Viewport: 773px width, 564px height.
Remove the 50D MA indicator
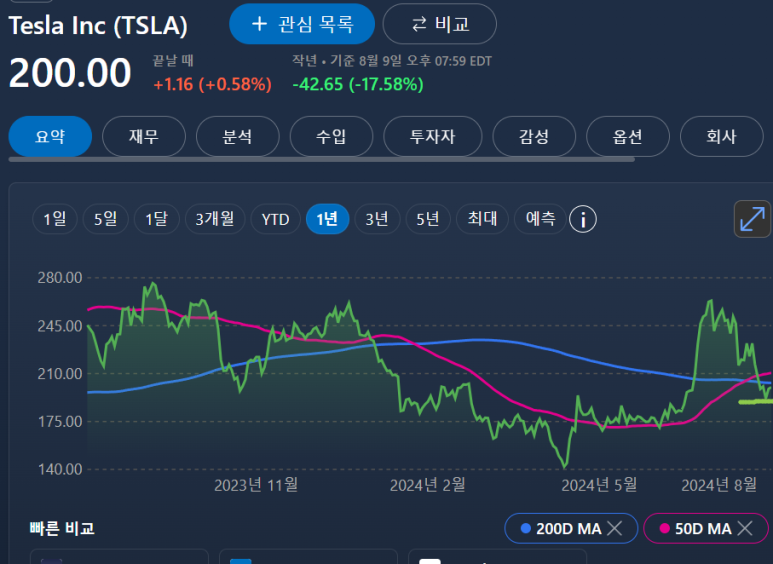(745, 529)
